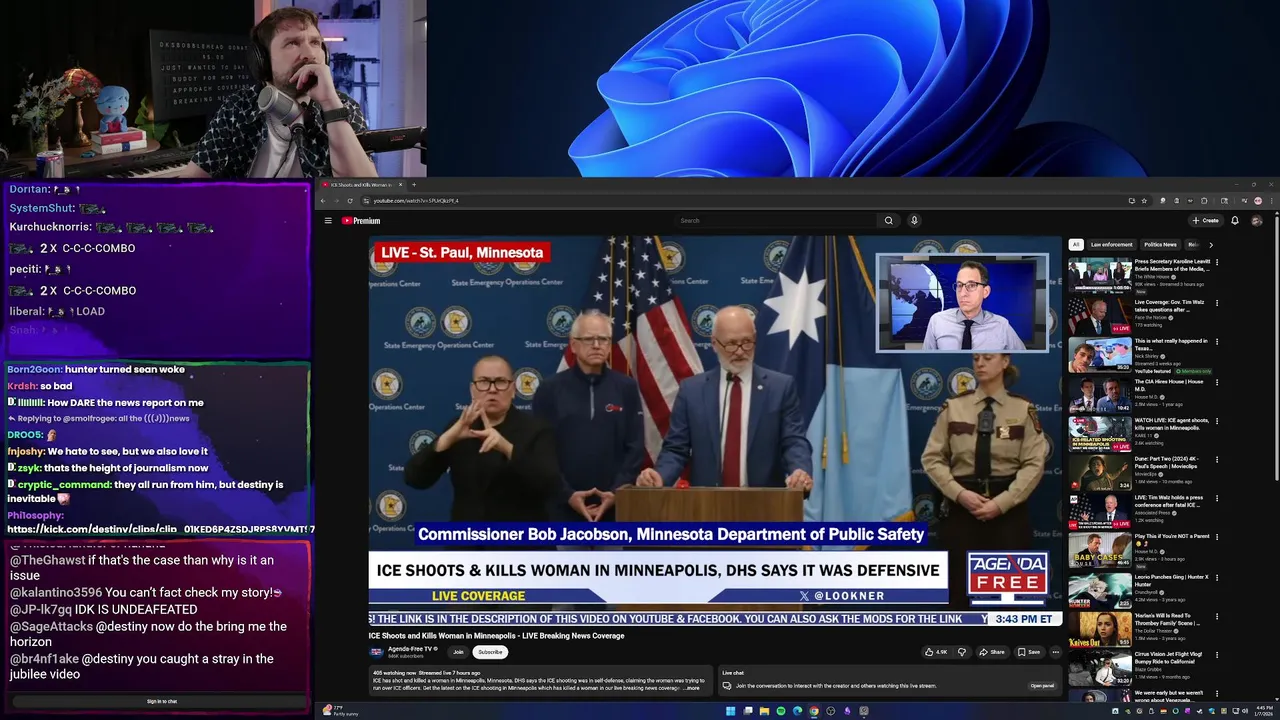Click the Create button on YouTube
This screenshot has height=720, width=1280.
point(1206,221)
